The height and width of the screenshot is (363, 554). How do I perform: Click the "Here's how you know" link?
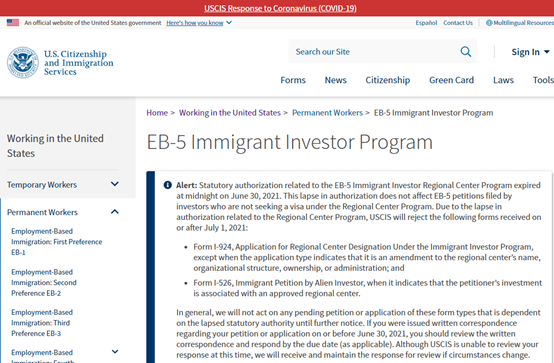coord(195,23)
